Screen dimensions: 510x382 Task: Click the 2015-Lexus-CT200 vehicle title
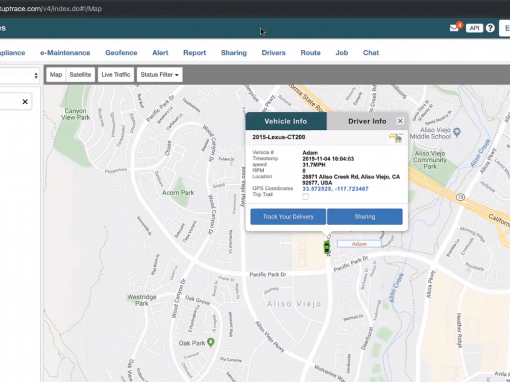[x=279, y=137]
